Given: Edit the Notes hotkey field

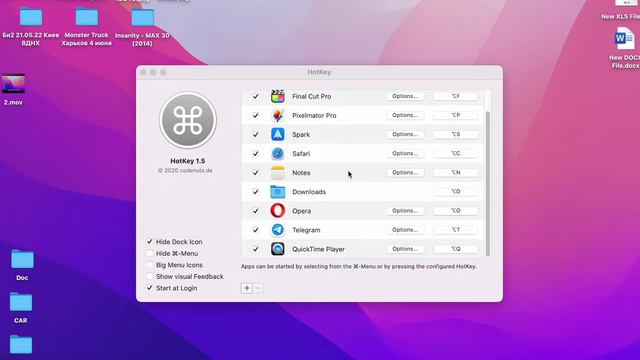Looking at the screenshot, I should pyautogui.click(x=456, y=173).
